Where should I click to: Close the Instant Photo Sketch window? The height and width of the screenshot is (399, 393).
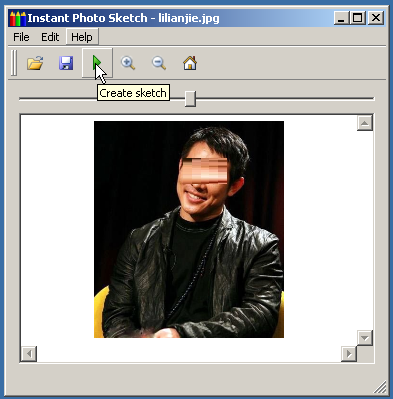pyautogui.click(x=376, y=18)
